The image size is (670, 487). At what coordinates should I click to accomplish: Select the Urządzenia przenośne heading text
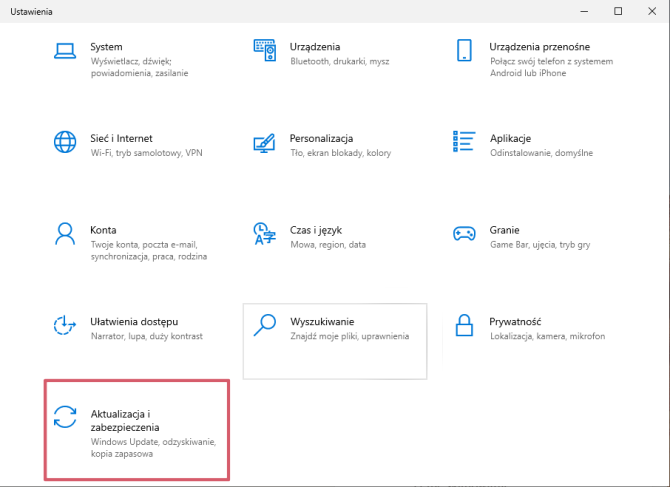[x=539, y=46]
